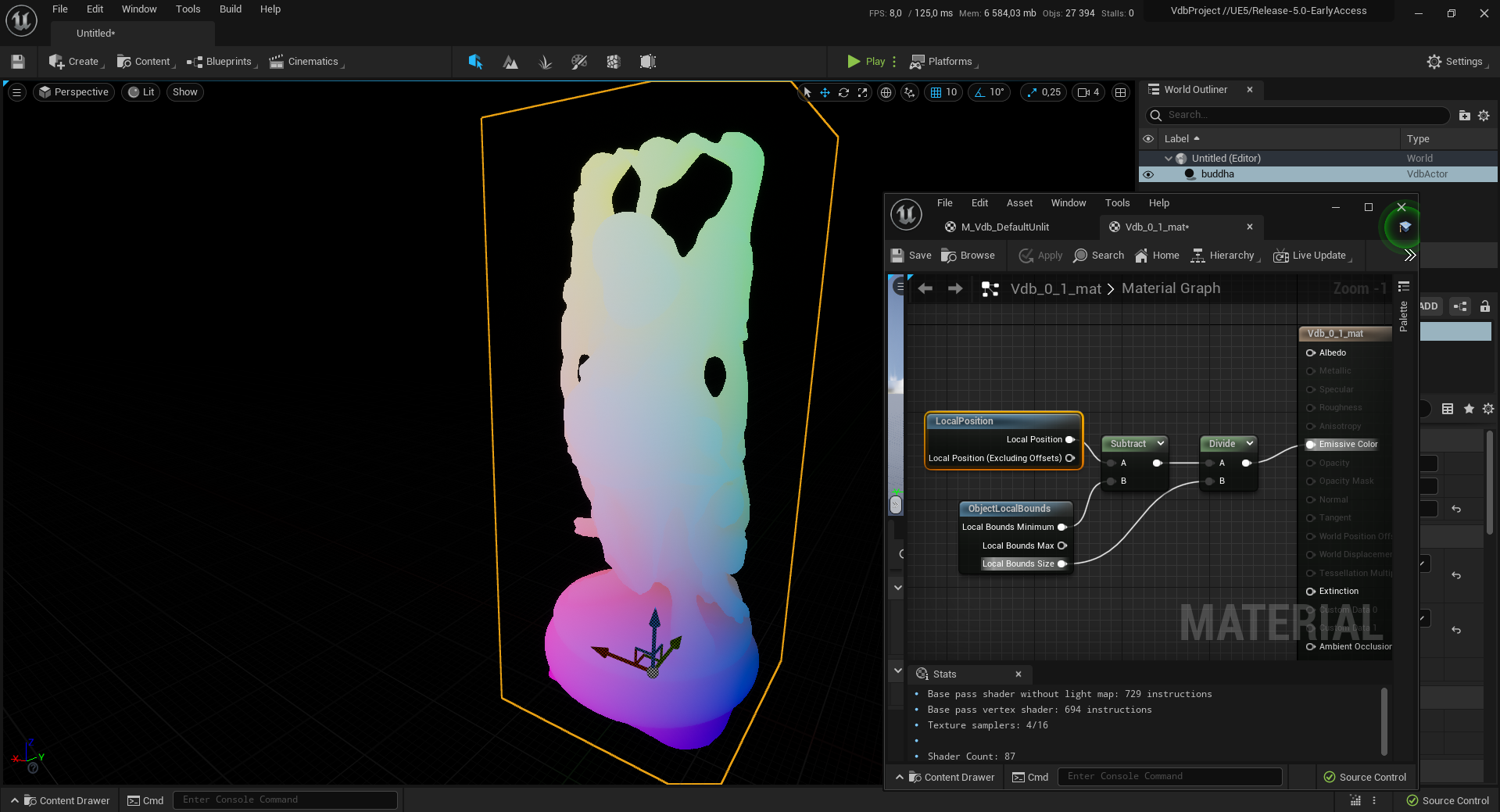Open the Blueprints dropdown
Image resolution: width=1500 pixels, height=812 pixels.
[x=221, y=62]
